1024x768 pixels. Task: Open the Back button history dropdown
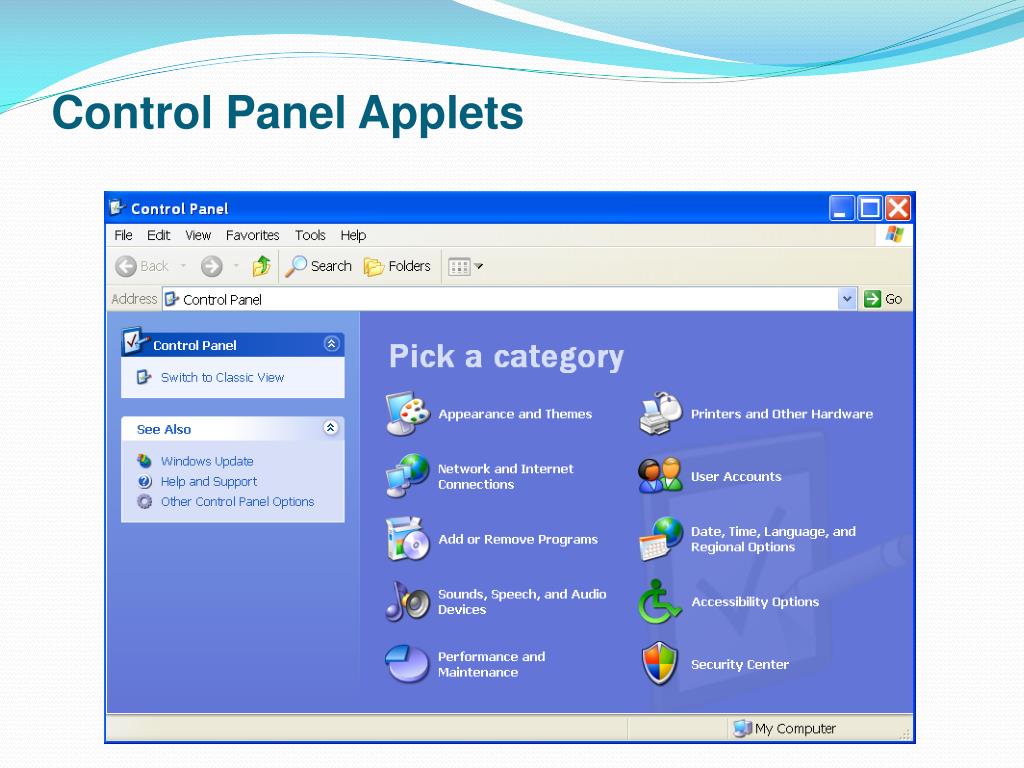point(184,266)
